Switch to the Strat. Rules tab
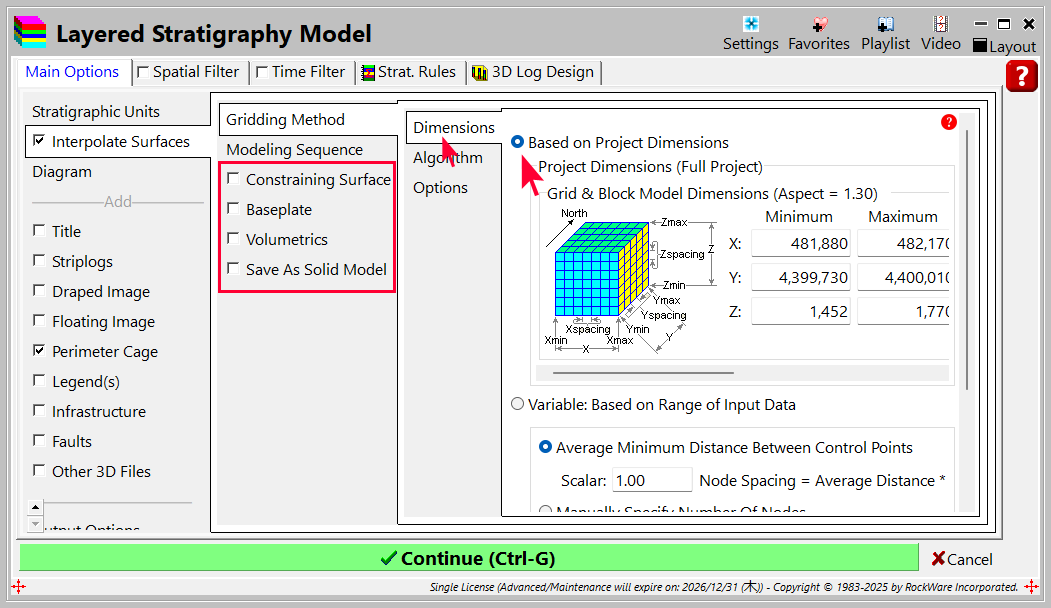The height and width of the screenshot is (608, 1051). (x=408, y=72)
